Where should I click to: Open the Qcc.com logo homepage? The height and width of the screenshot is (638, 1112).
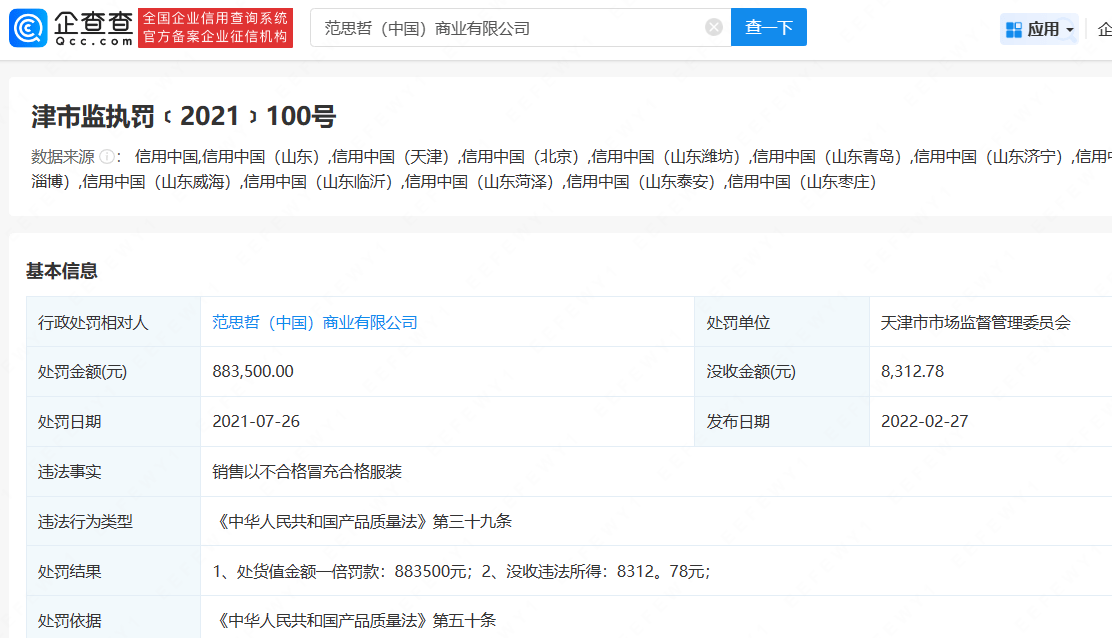click(x=71, y=28)
